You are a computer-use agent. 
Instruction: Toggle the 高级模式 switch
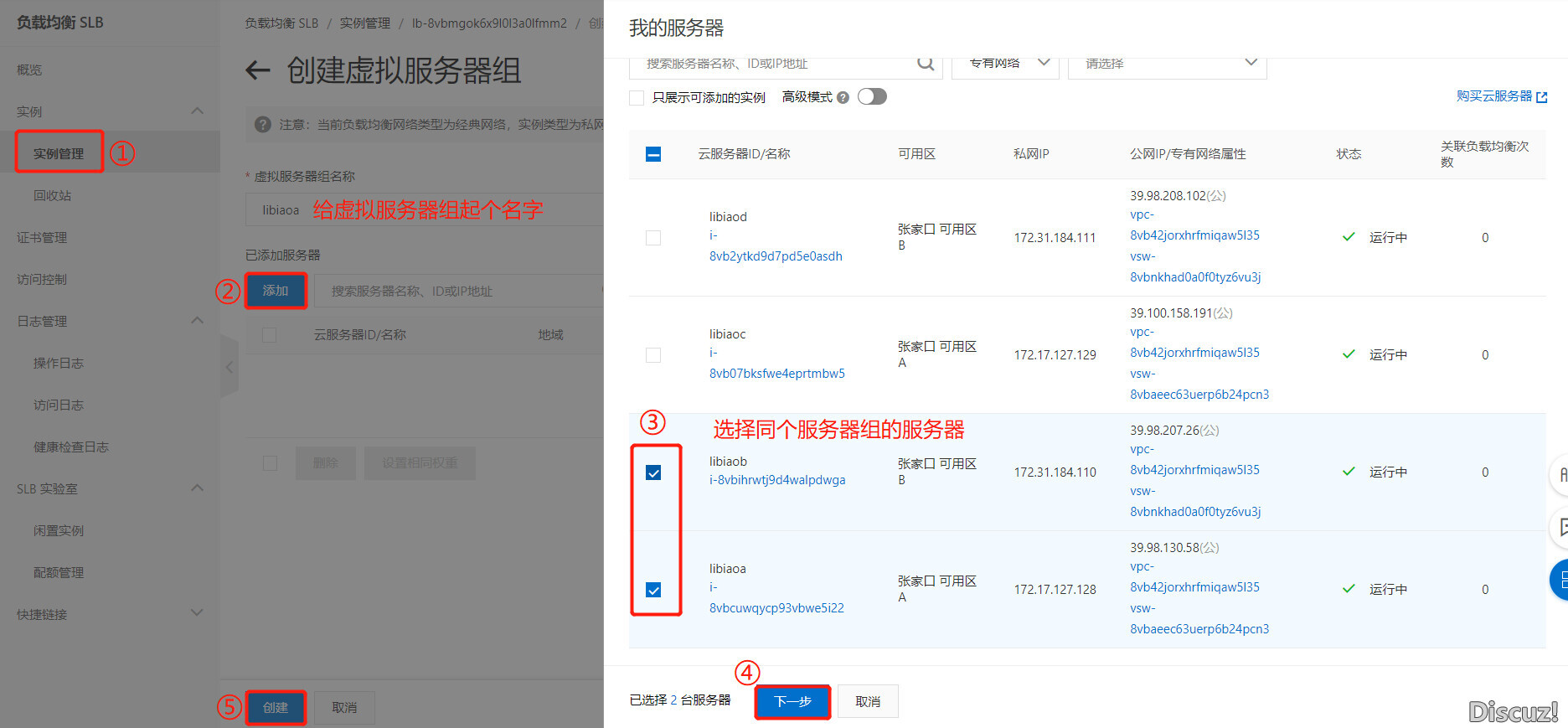tap(872, 97)
